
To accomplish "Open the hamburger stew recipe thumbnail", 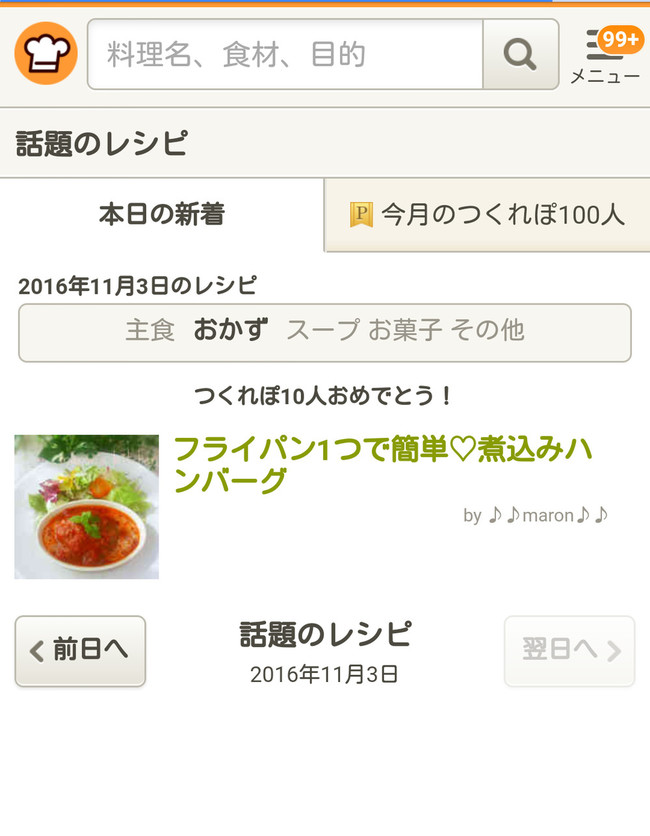I will coord(86,507).
